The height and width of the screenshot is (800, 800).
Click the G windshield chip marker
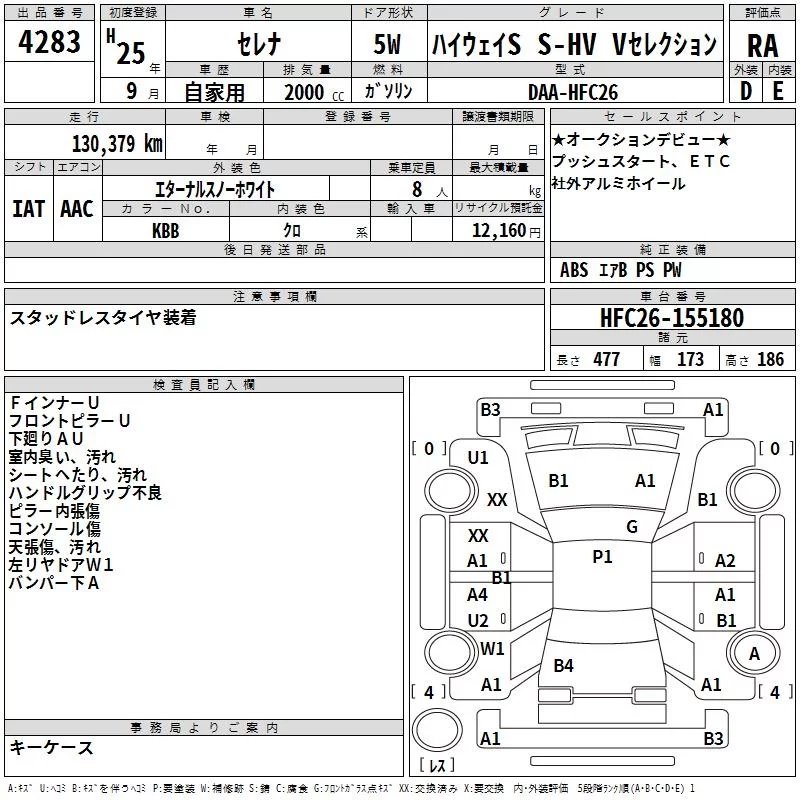[632, 527]
